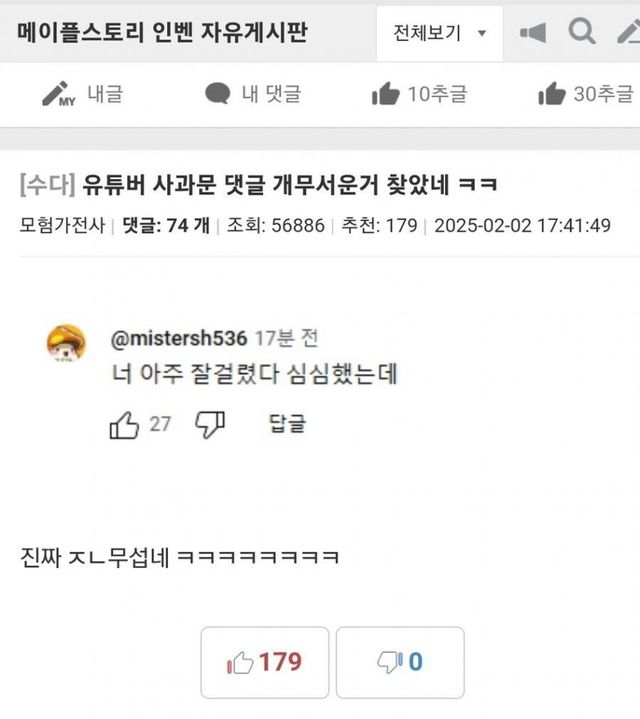Image resolution: width=640 pixels, height=719 pixels.
Task: Jump to 댓글: 74 개 comments
Action: tap(166, 226)
